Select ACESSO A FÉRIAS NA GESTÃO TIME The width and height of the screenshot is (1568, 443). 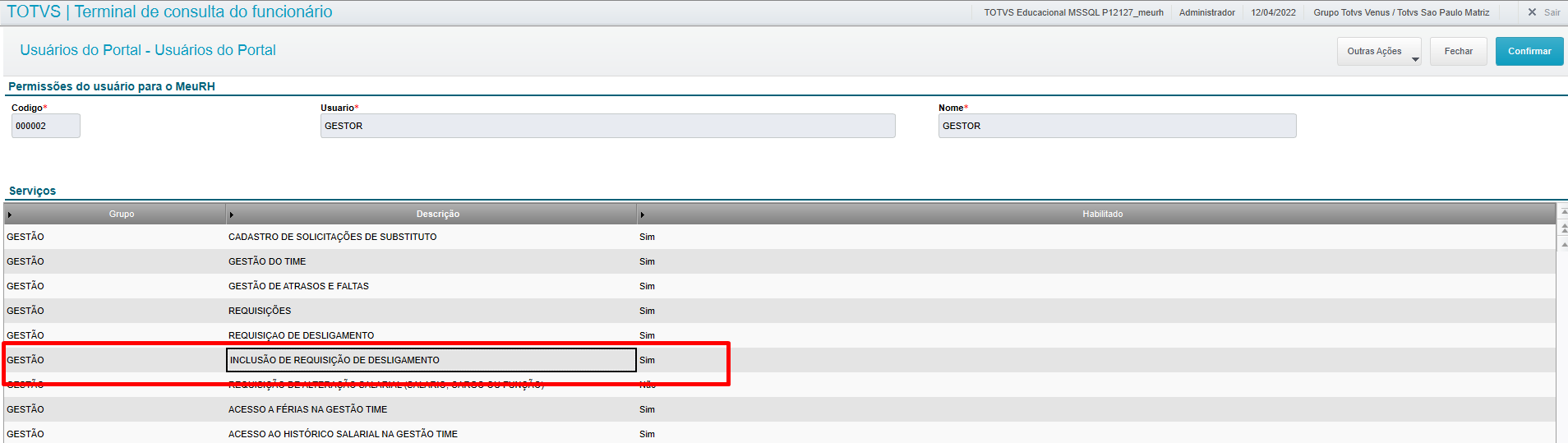pyautogui.click(x=307, y=409)
